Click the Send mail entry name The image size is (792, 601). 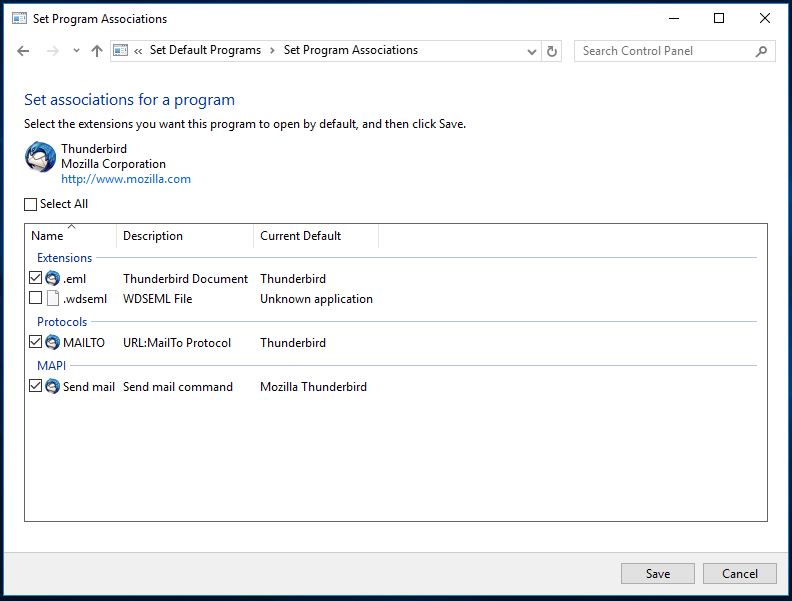click(89, 387)
